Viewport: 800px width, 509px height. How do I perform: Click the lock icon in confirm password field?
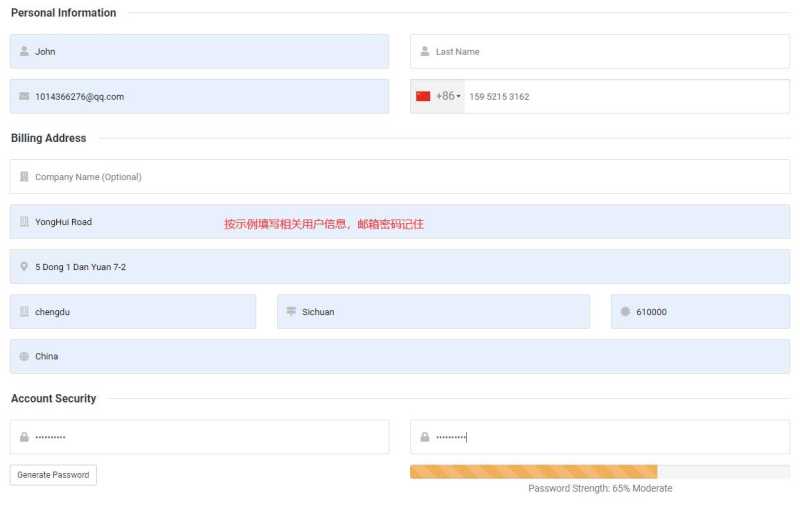[424, 437]
